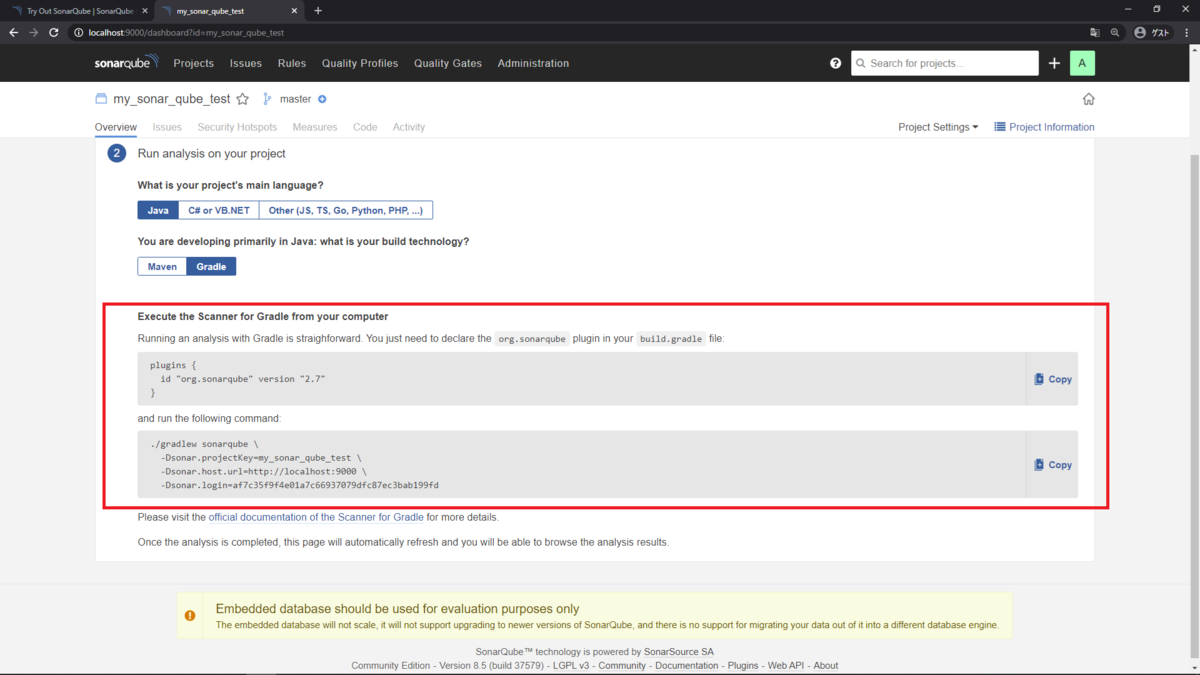1200x675 pixels.
Task: Switch to the Code tab
Action: 365,127
